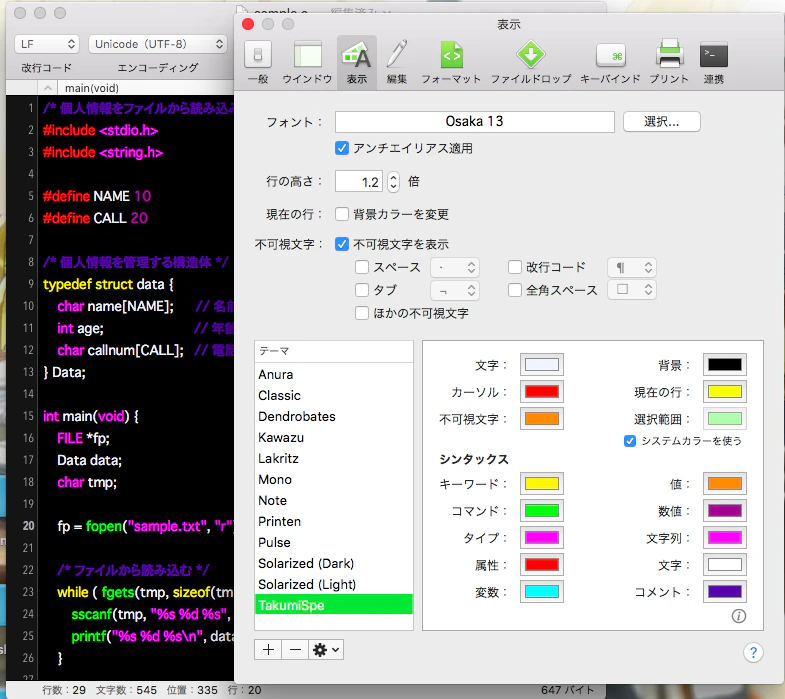
Task: Click the 行の高さ 1.2 input field
Action: pyautogui.click(x=359, y=181)
